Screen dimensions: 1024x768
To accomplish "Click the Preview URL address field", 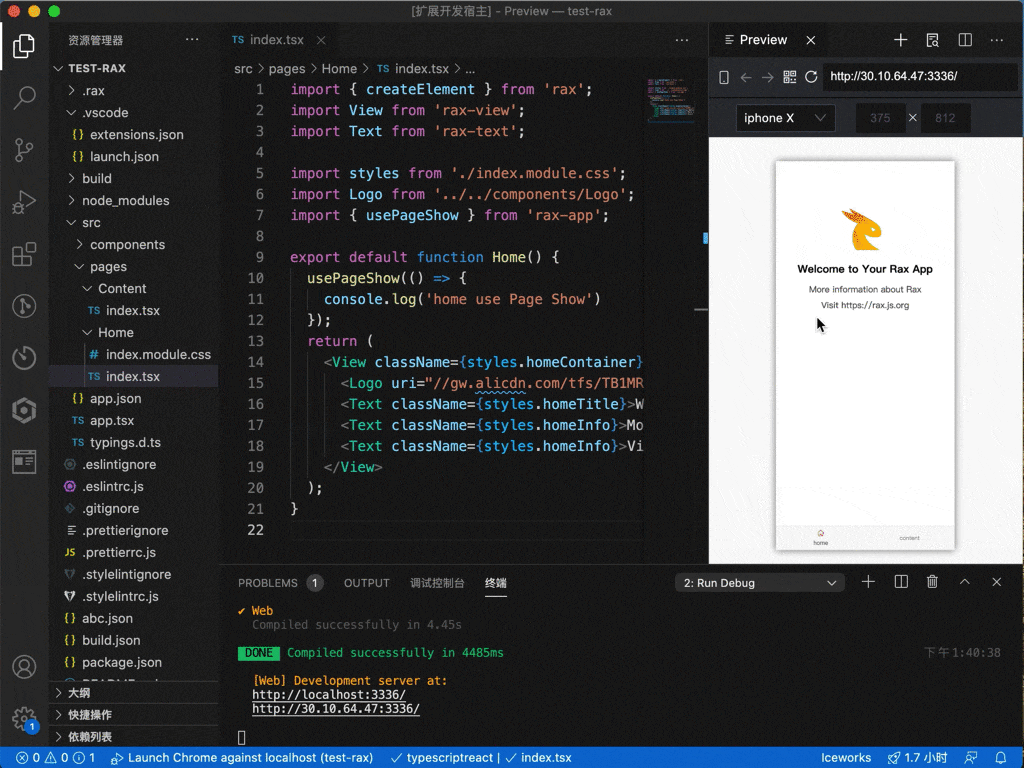I will pos(920,76).
